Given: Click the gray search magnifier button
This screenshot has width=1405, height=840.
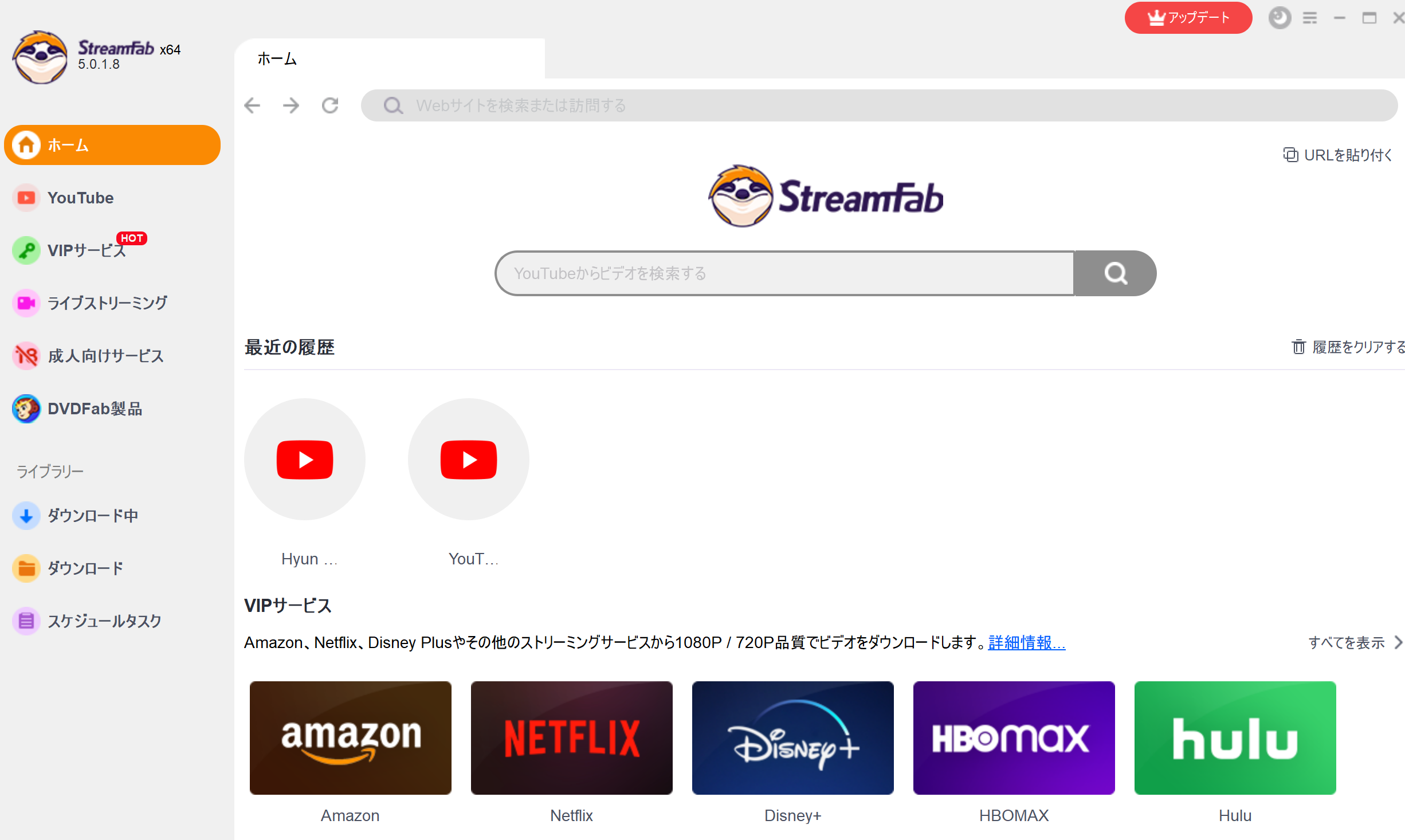Looking at the screenshot, I should 1115,273.
